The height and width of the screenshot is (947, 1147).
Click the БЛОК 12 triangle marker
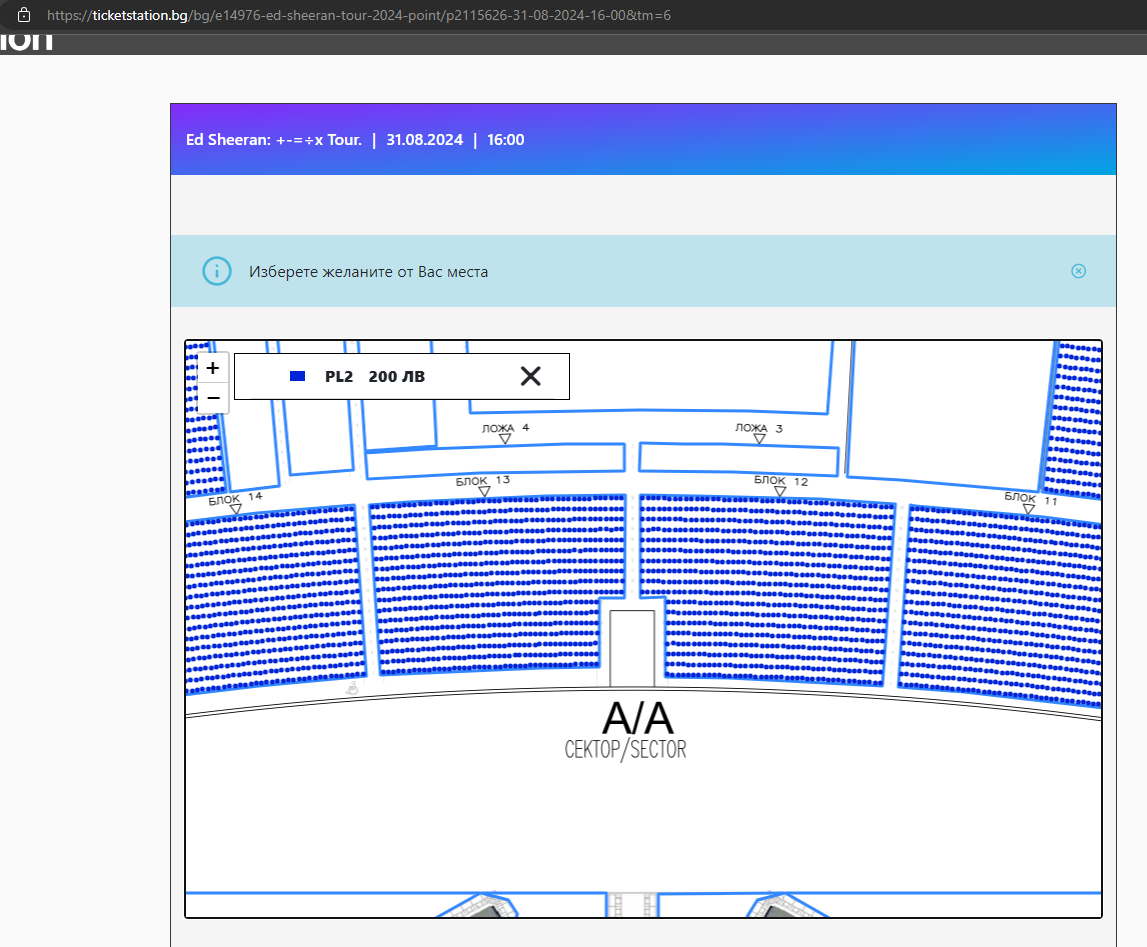[780, 492]
